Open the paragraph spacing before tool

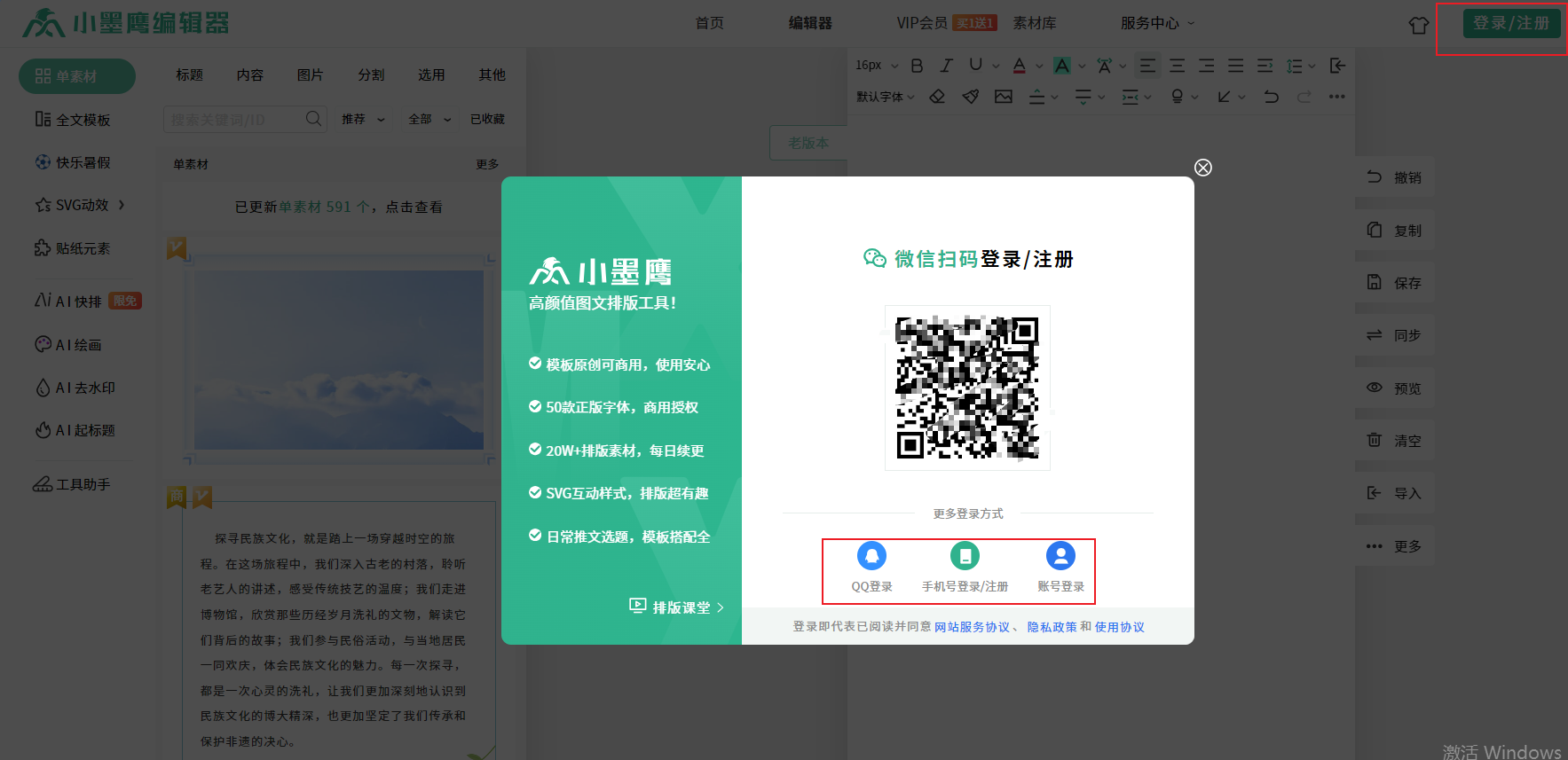coord(1036,97)
